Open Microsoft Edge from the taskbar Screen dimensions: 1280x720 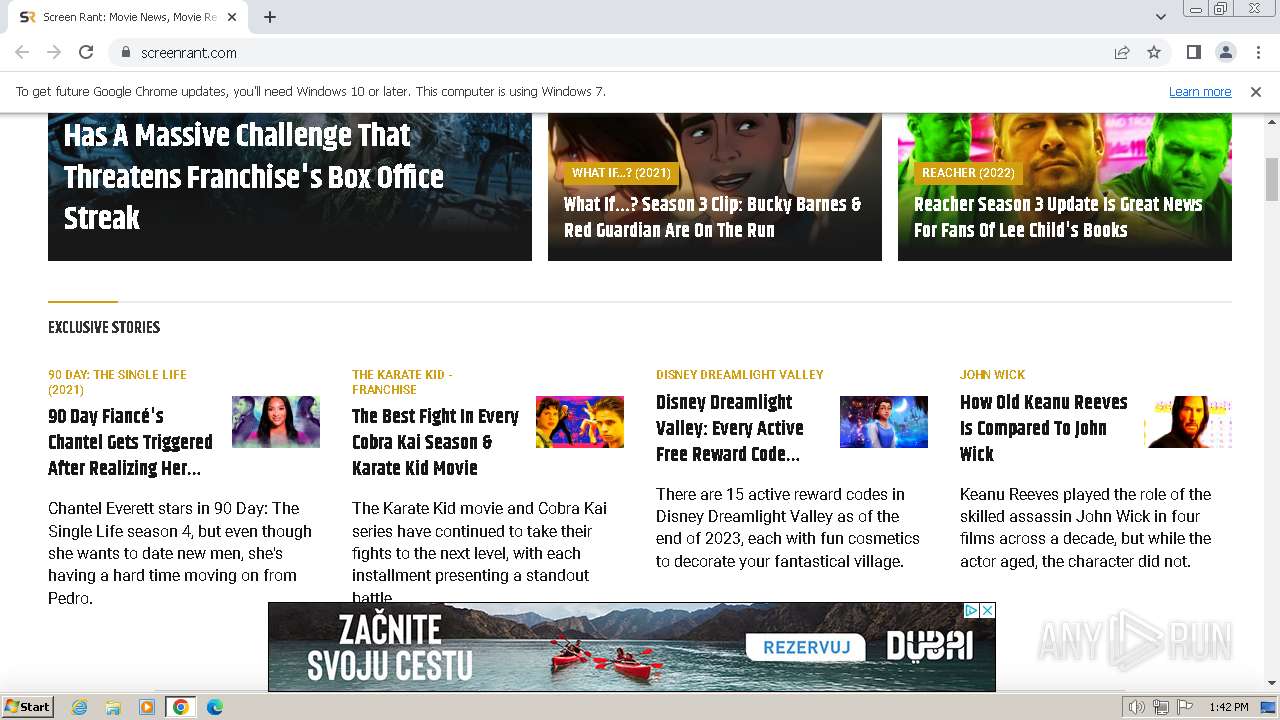pos(214,707)
